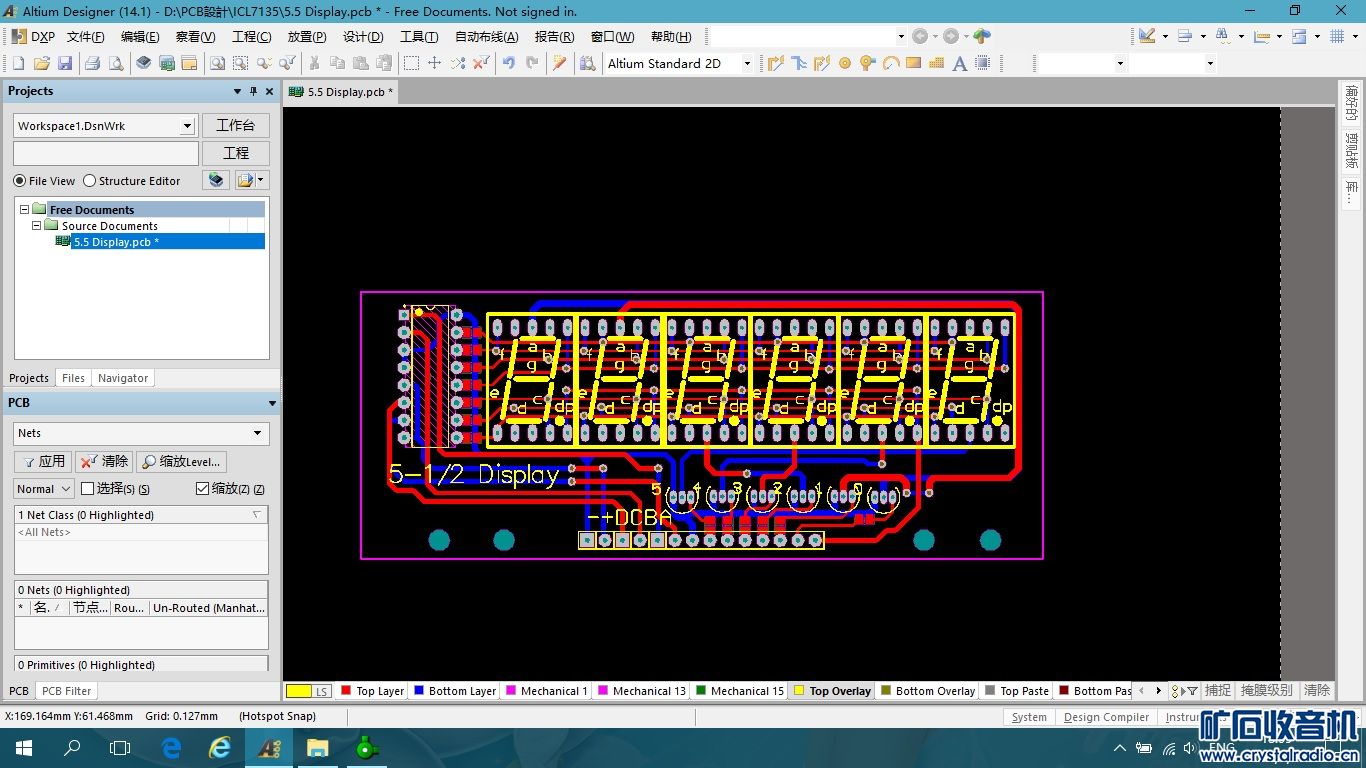Select the Place Arc tool icon
Screen dimensions: 1366x768
pos(890,63)
